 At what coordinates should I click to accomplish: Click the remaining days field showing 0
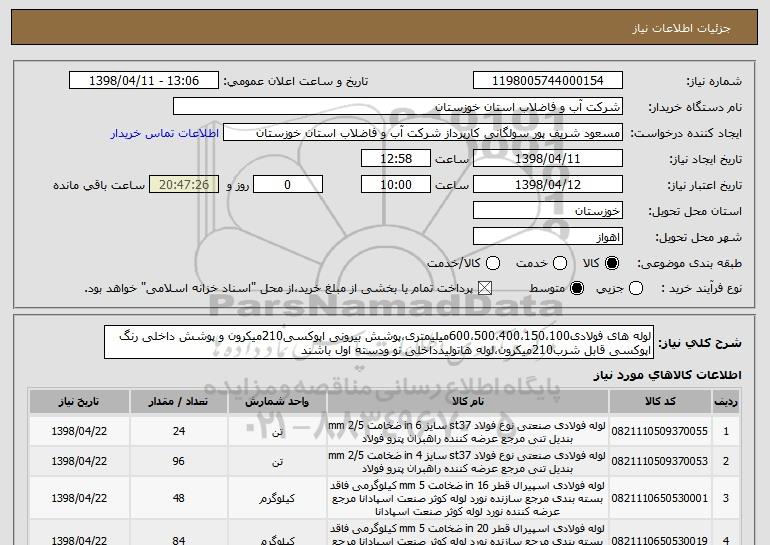tap(288, 185)
